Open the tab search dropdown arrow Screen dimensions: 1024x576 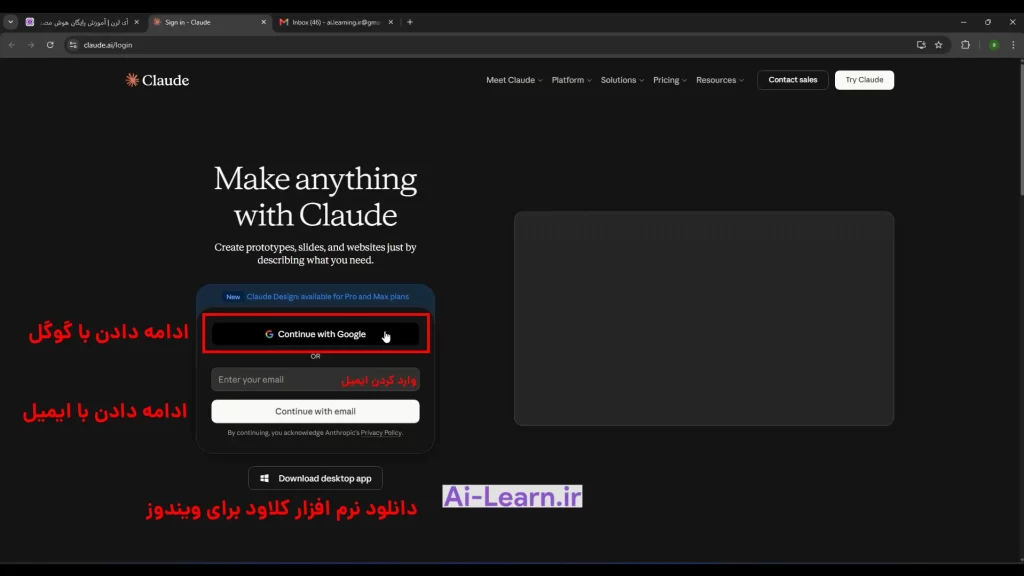tap(10, 22)
